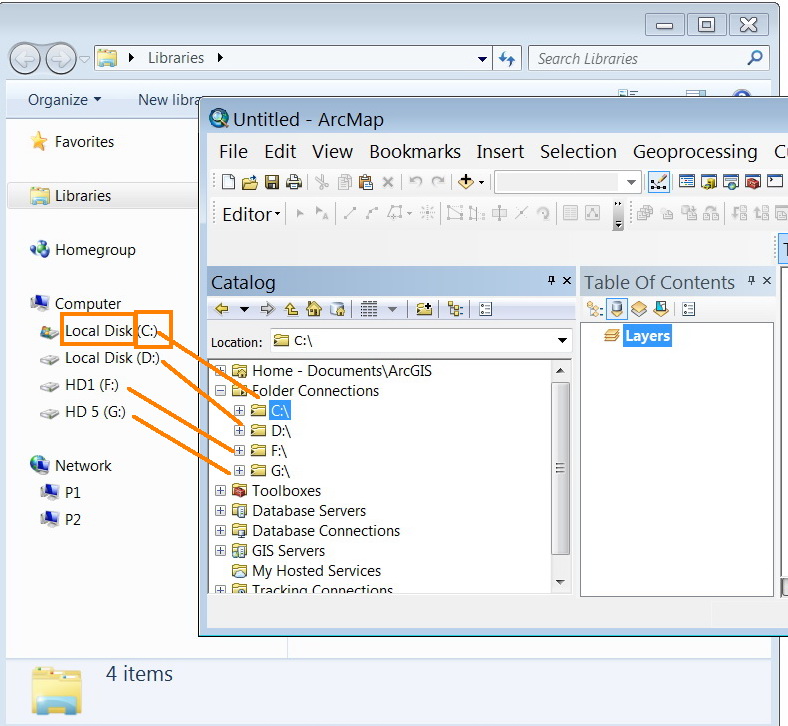Toggle the Editor Toolbar pencil icon
The height and width of the screenshot is (726, 788).
(658, 181)
